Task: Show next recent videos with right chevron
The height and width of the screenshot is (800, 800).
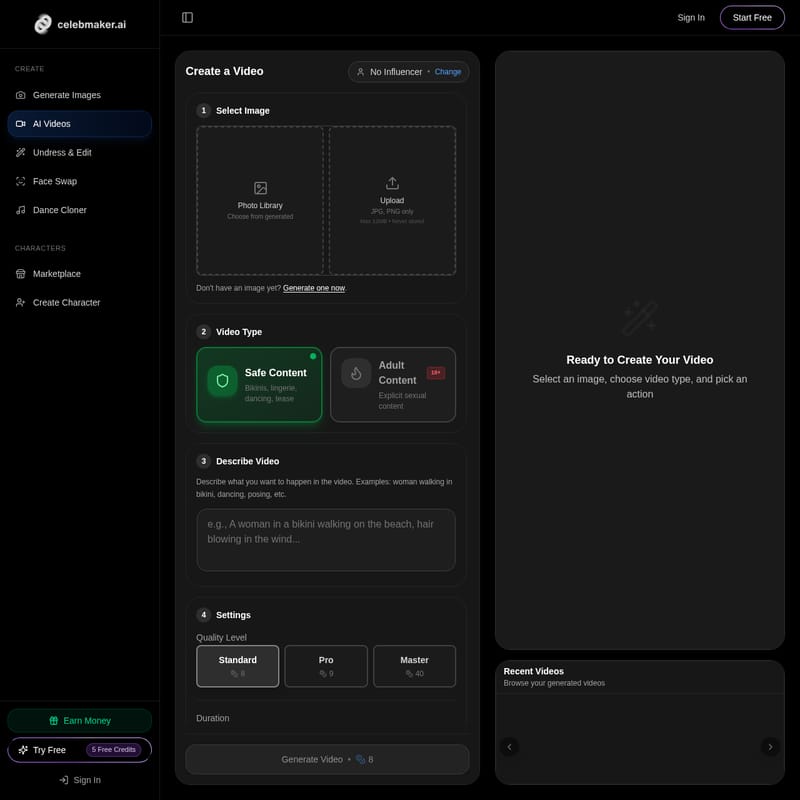Action: [769, 746]
